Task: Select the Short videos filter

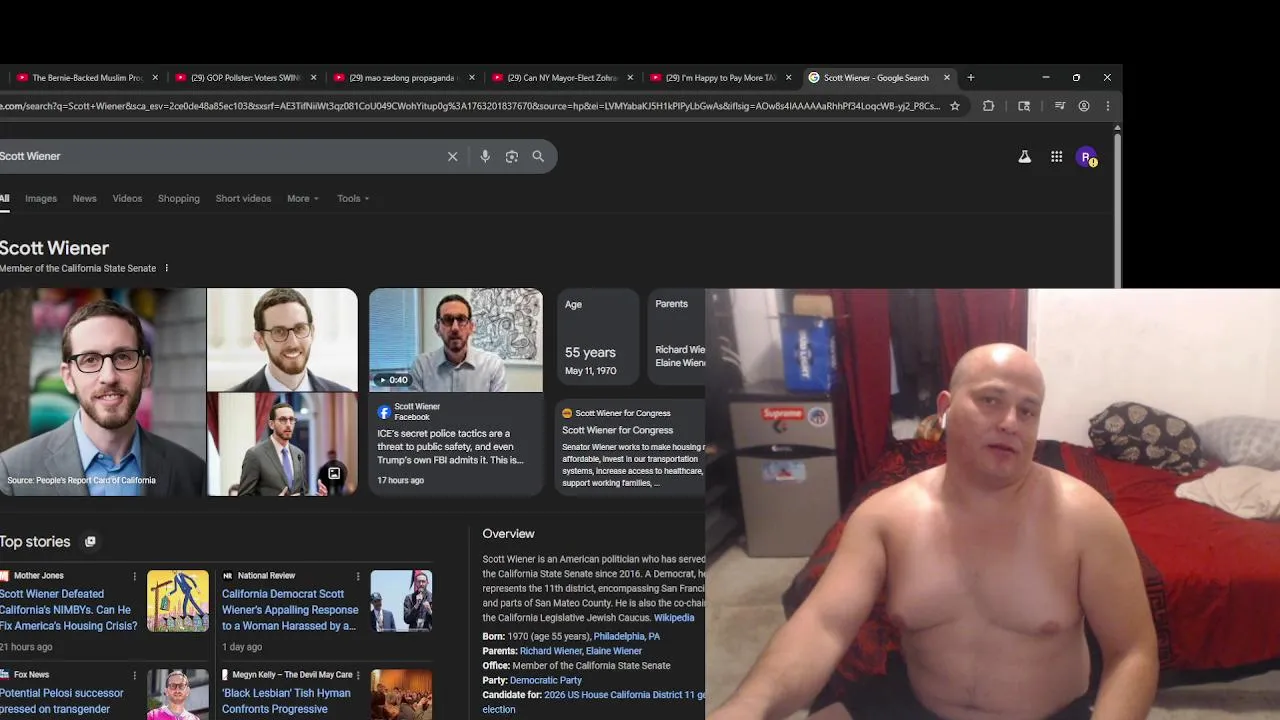Action: [243, 198]
